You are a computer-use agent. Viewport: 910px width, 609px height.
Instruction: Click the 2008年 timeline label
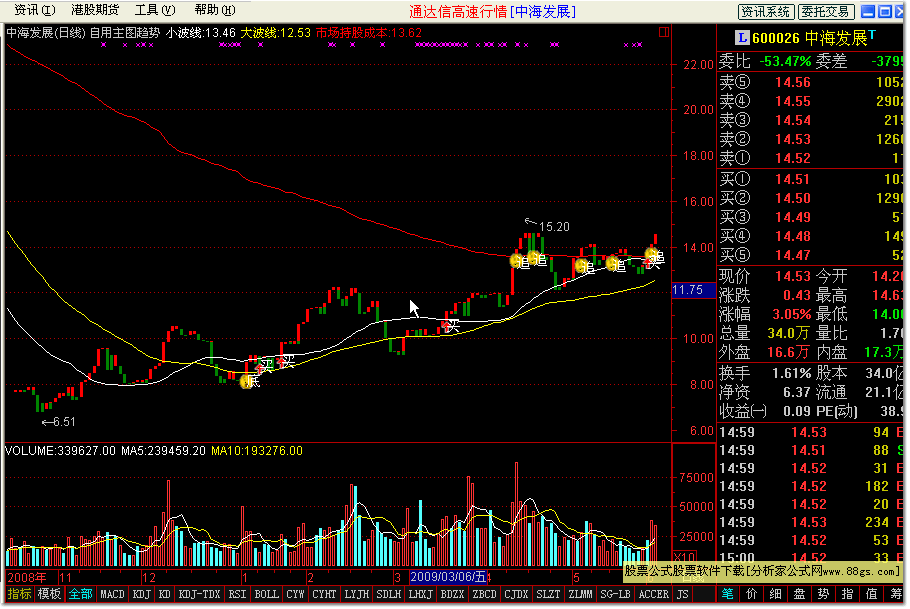(27, 578)
